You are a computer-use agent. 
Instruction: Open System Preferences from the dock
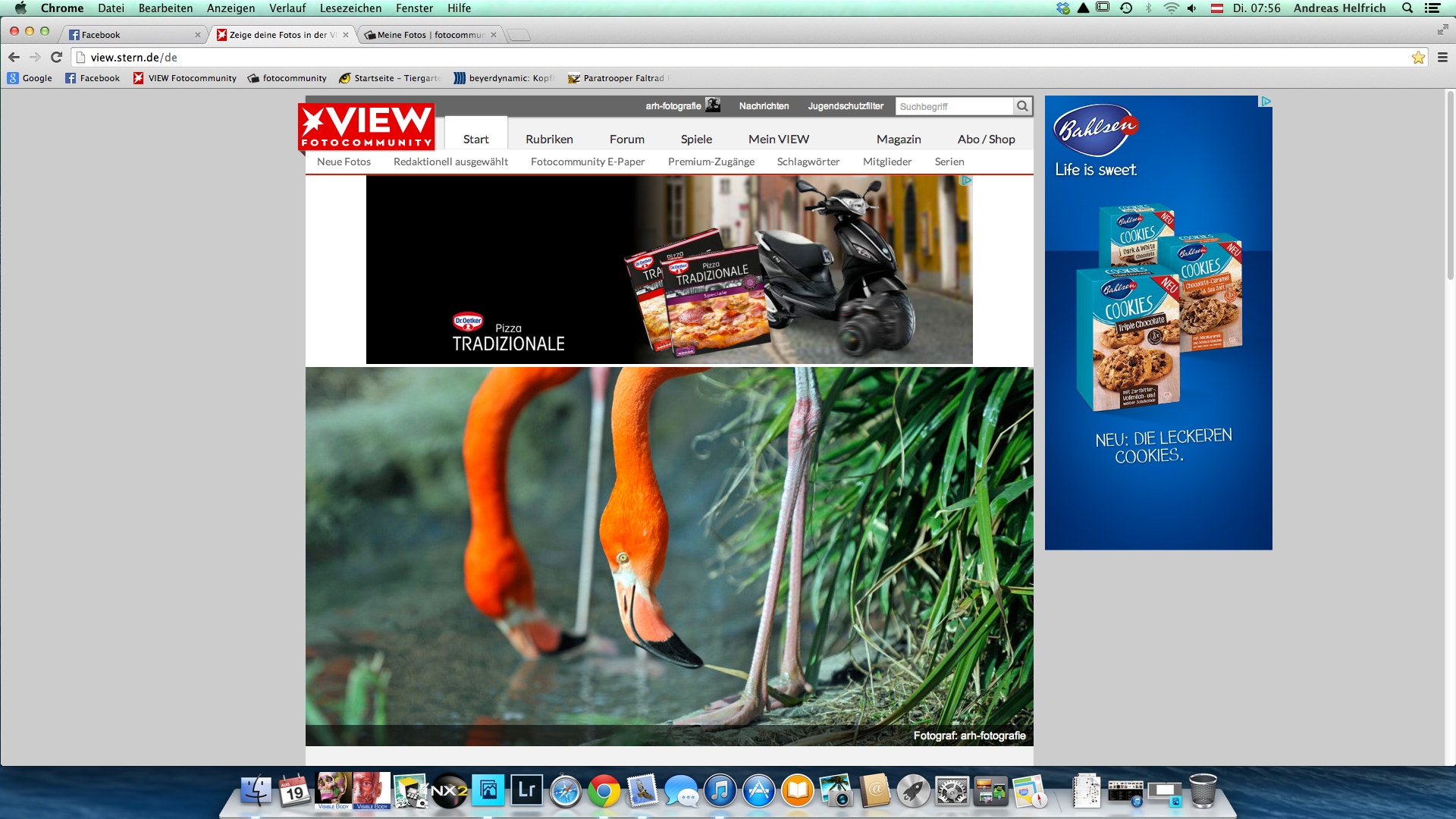[952, 792]
